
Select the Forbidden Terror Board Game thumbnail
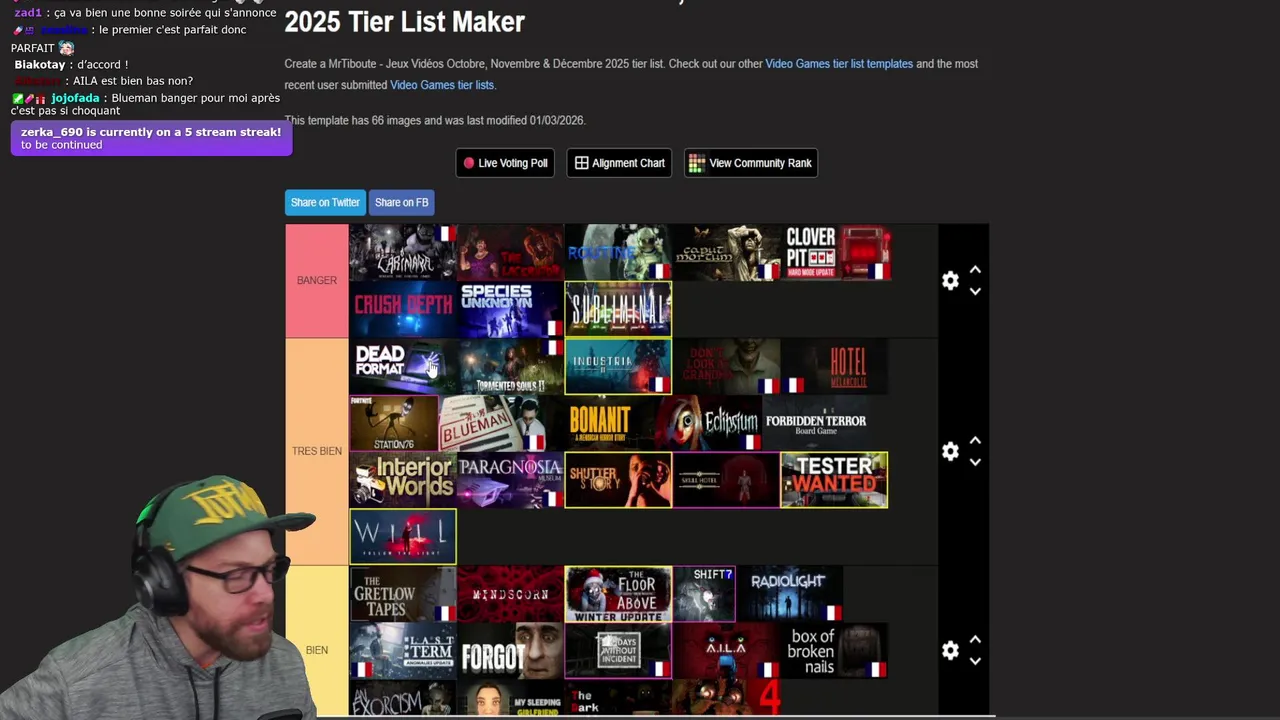click(x=816, y=423)
